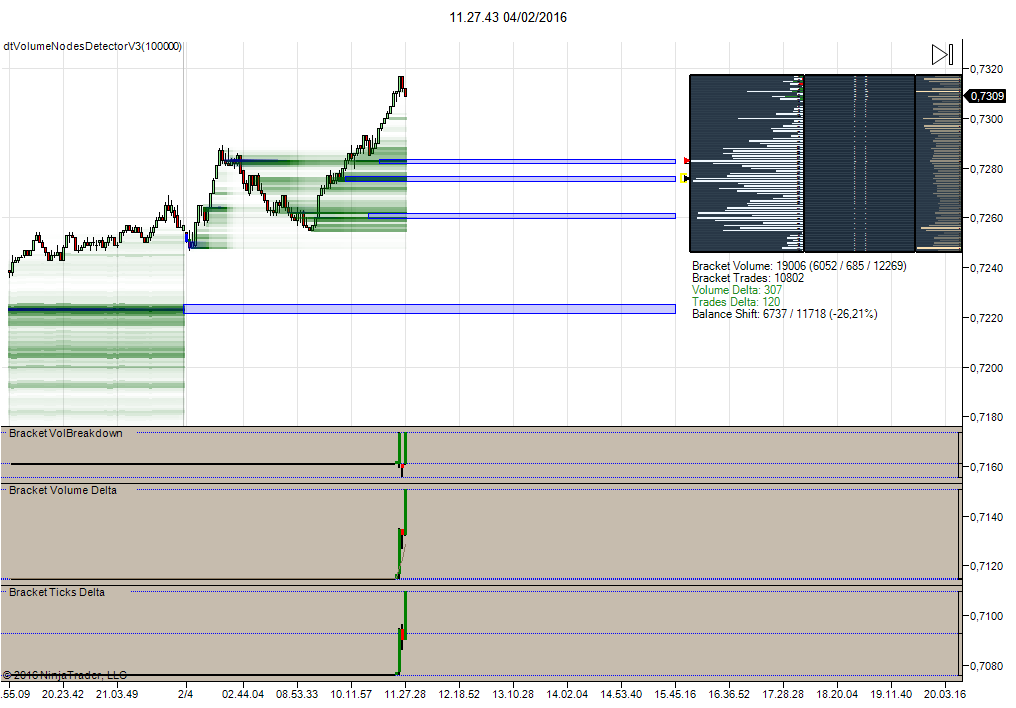Screen dimensions: 1016x708
Task: Click the Balance Shift: 6737 / 11718 text
Action: click(785, 314)
